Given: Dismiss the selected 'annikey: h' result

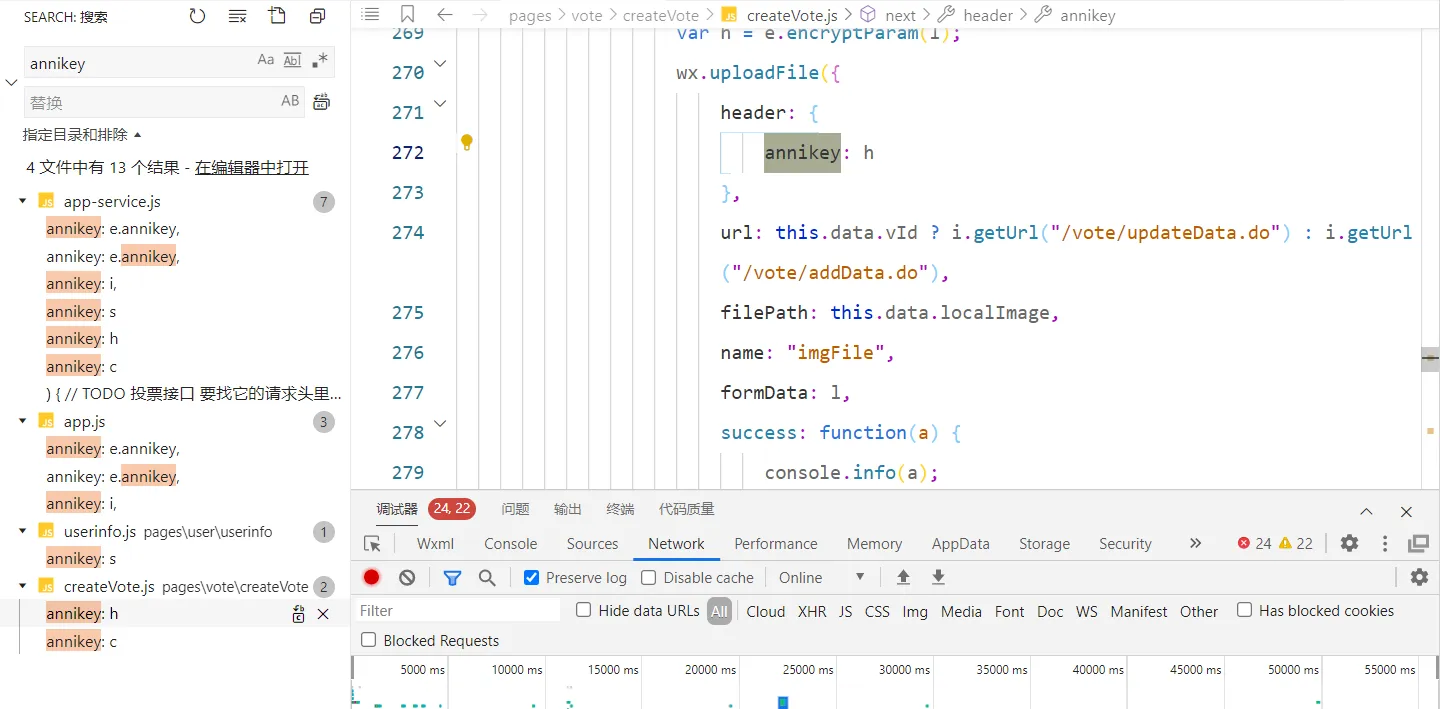Looking at the screenshot, I should (323, 614).
